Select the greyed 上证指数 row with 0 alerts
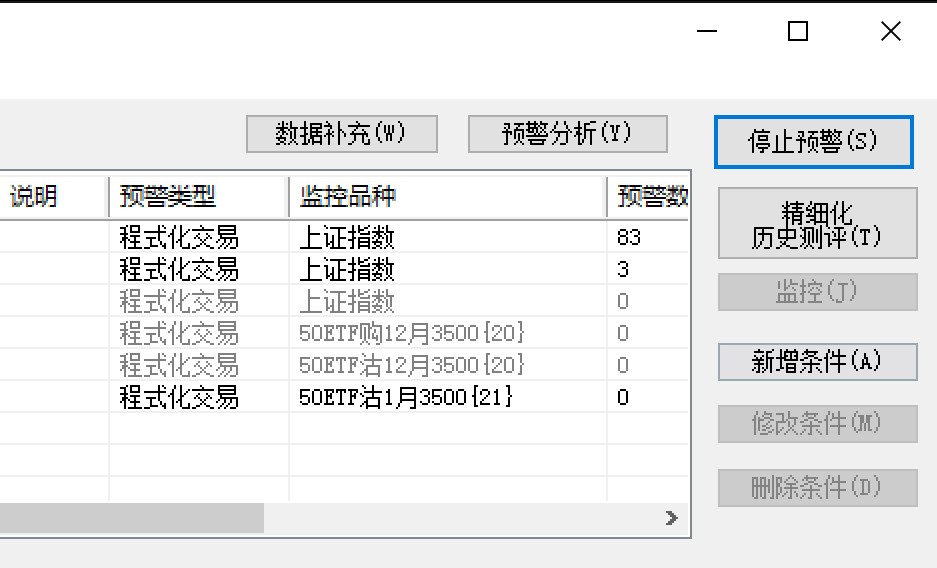Viewport: 937px width, 568px height. [x=347, y=301]
